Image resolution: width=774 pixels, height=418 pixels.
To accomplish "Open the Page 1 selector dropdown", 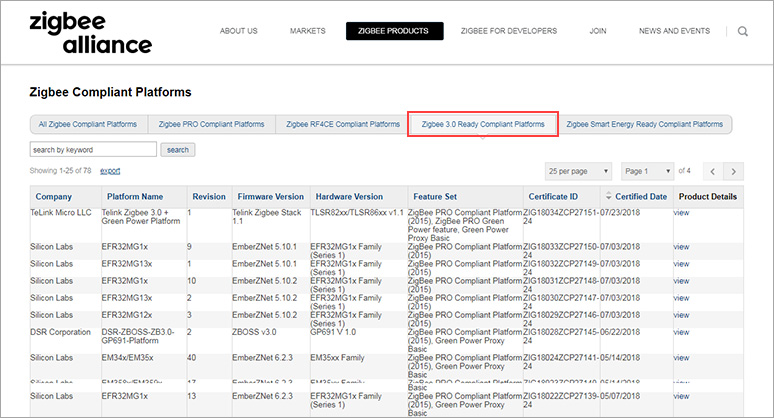I will 647,171.
